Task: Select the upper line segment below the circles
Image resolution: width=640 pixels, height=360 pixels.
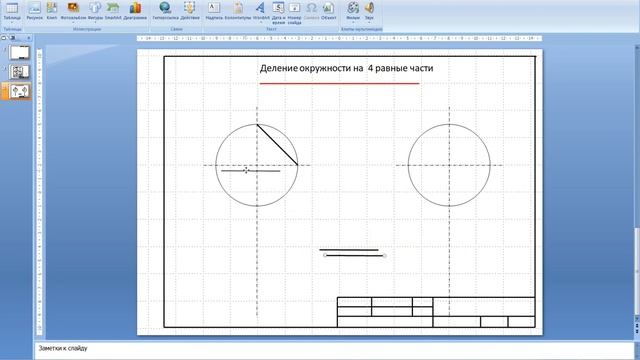Action: coord(349,249)
